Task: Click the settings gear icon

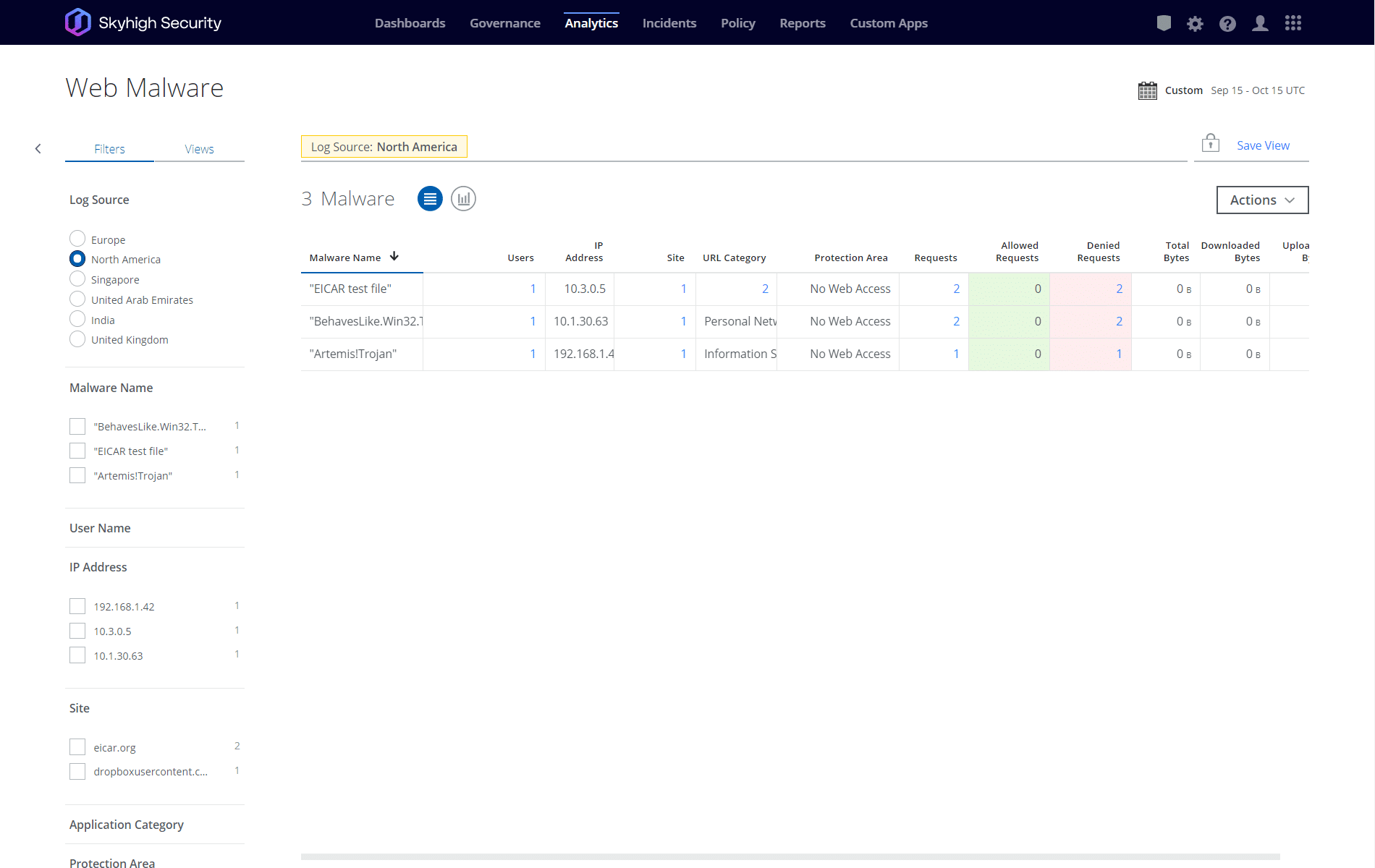Action: (x=1195, y=24)
